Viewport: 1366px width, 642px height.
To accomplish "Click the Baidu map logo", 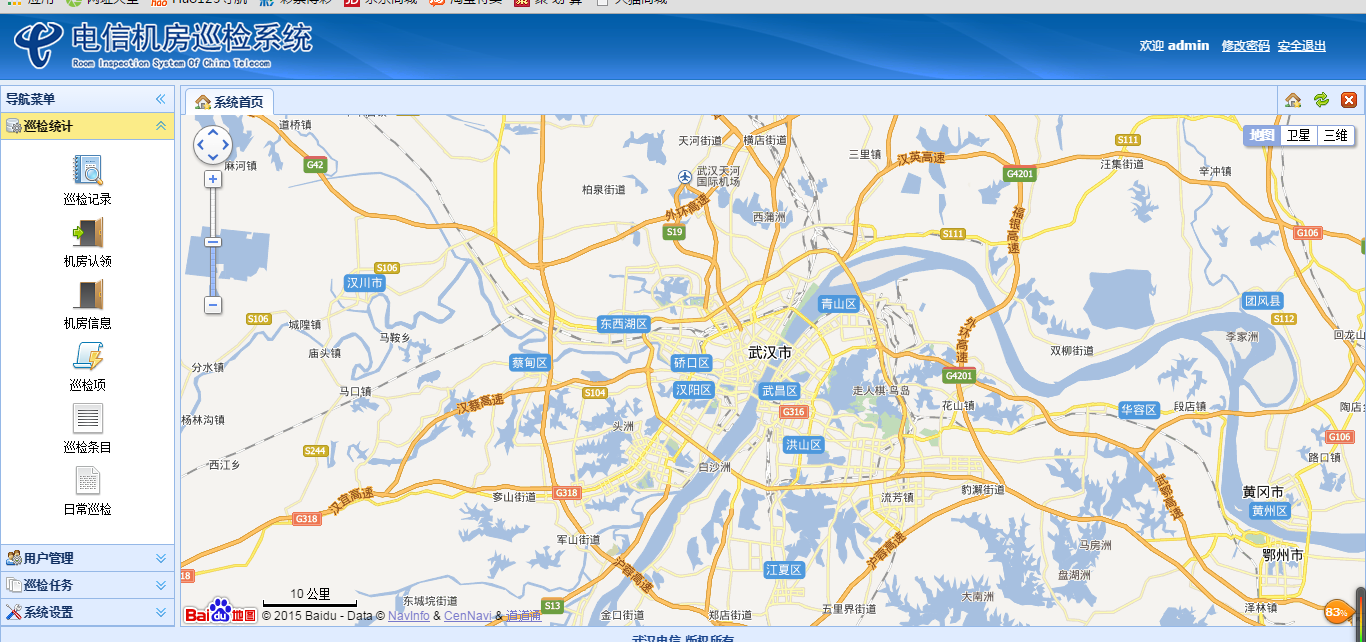I will (221, 611).
